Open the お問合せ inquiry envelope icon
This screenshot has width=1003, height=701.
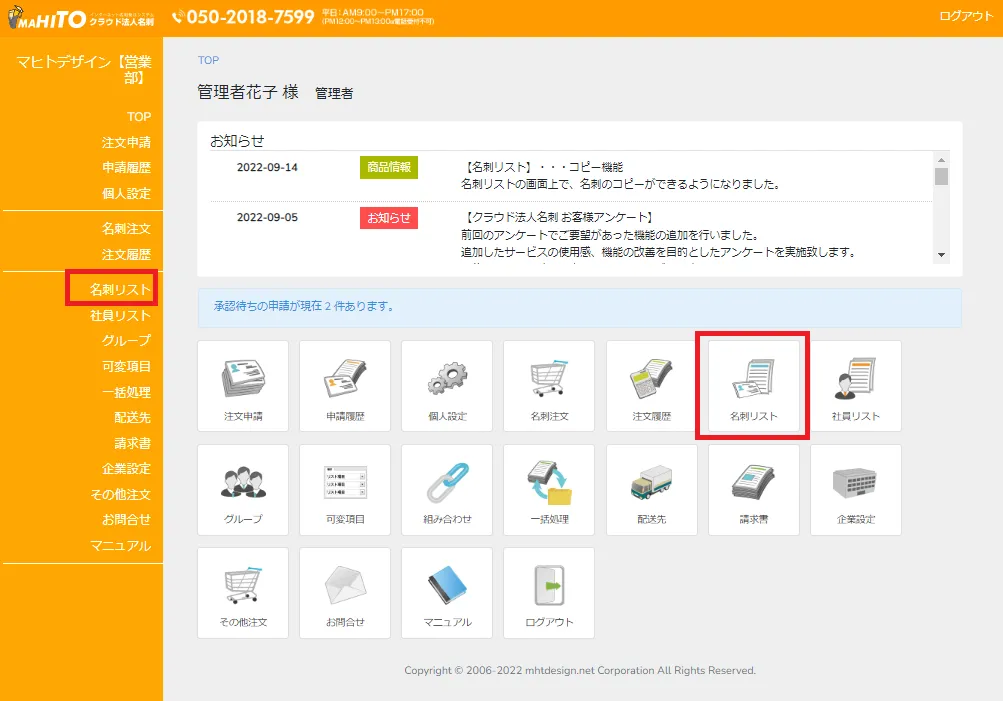pos(344,592)
